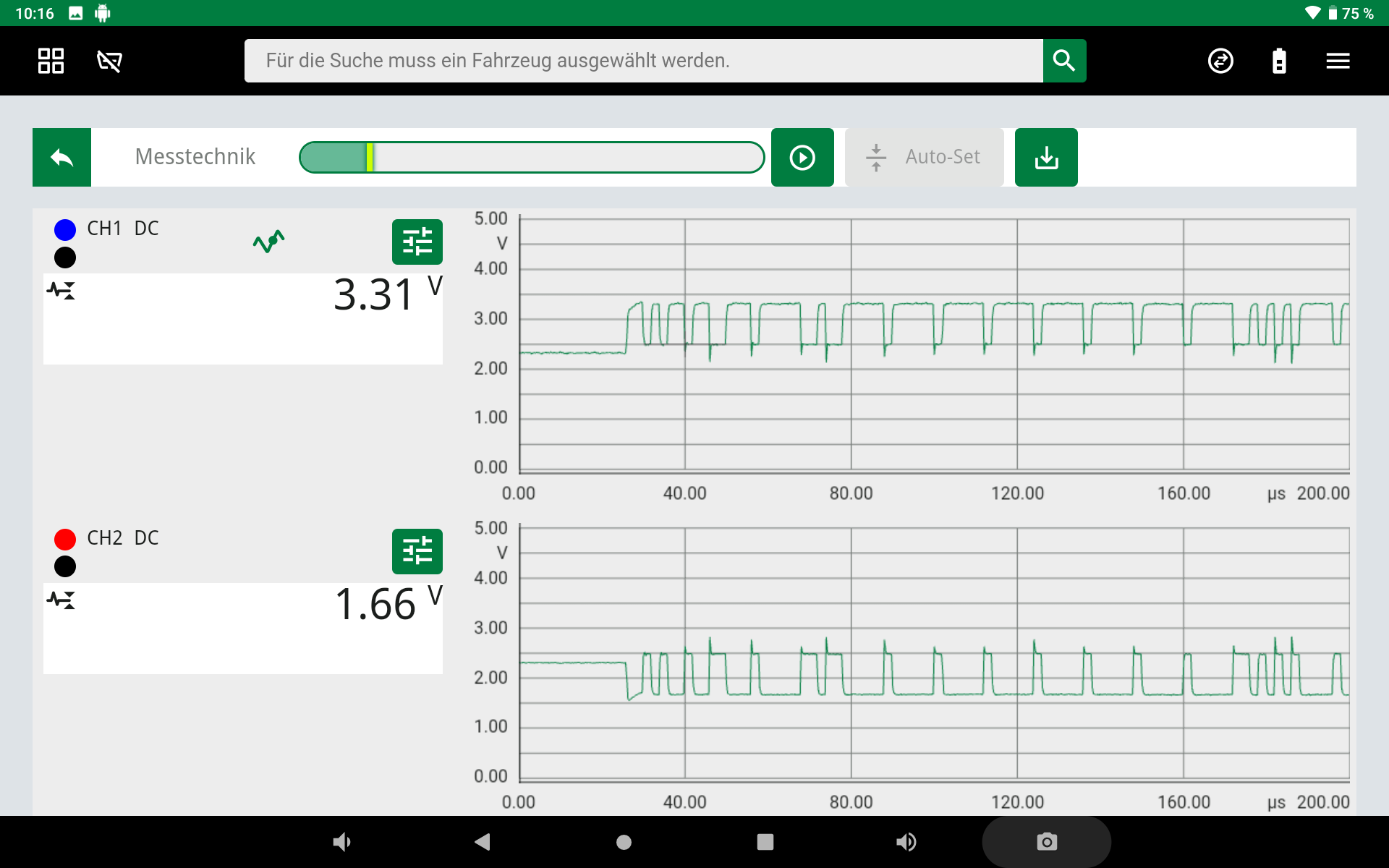
Task: Click the disconnected vehicle icon in the toolbar
Action: pyautogui.click(x=109, y=61)
